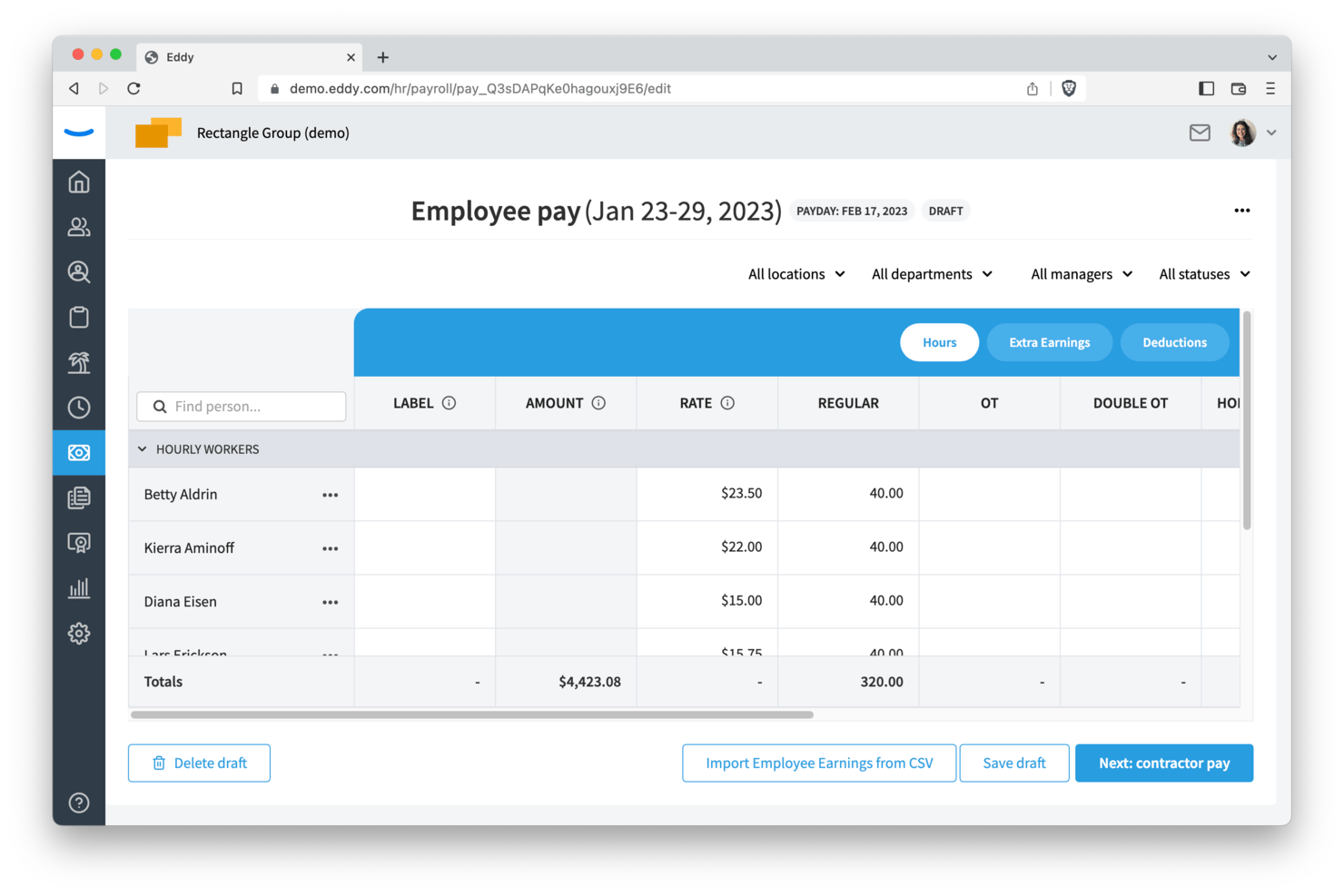
Task: Open the reports bar chart icon
Action: pos(79,588)
